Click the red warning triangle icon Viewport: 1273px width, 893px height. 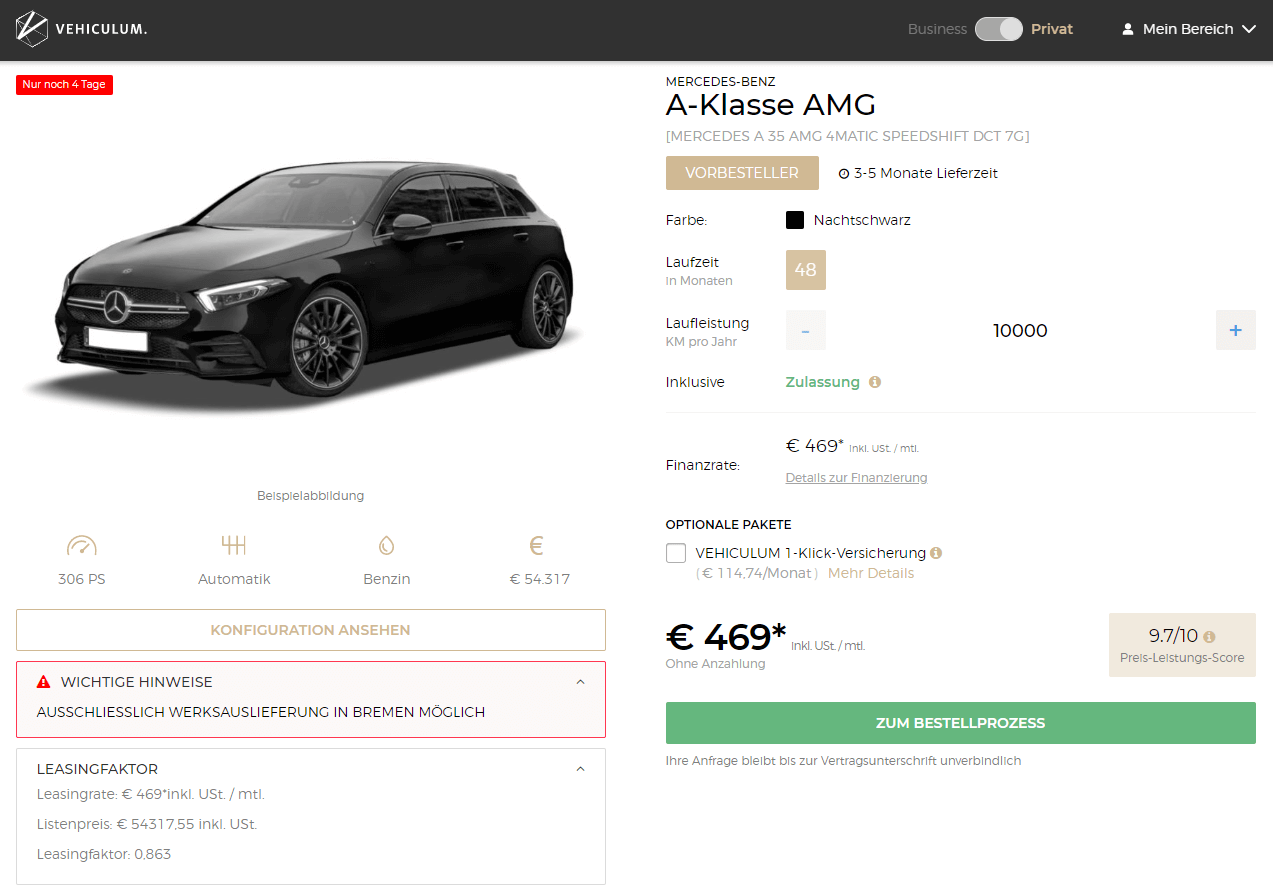43,682
